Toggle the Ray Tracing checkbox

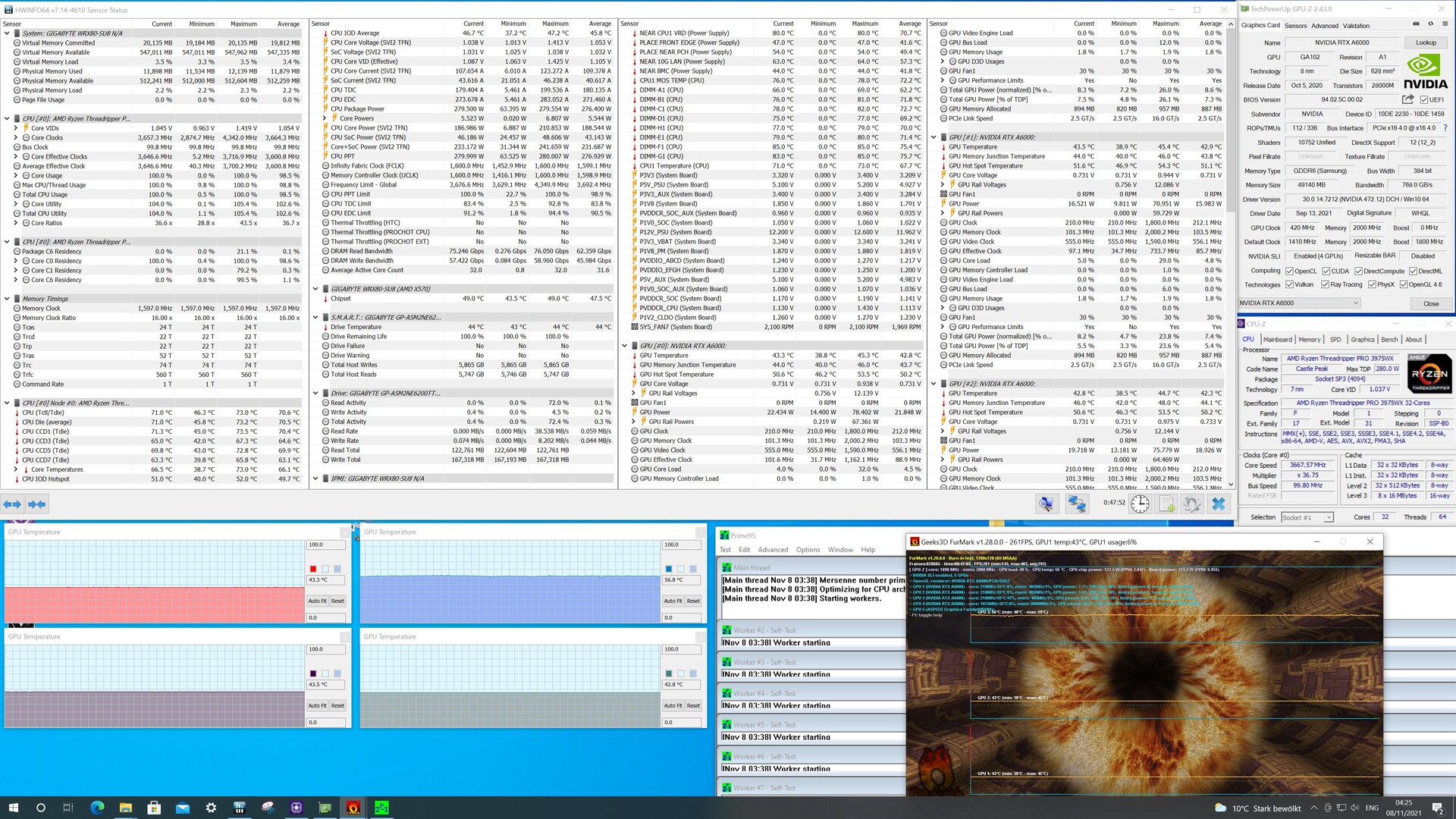click(x=1325, y=285)
